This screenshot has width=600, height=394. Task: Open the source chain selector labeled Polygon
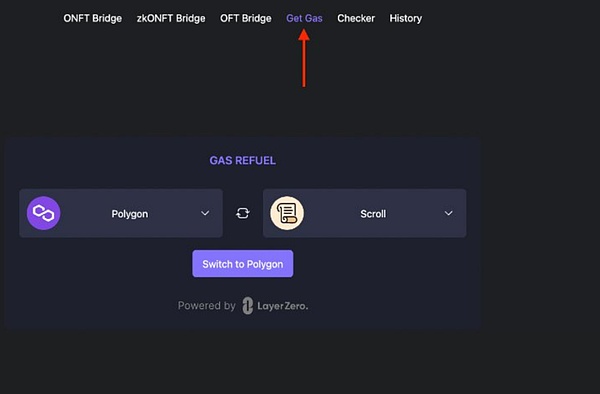point(121,213)
